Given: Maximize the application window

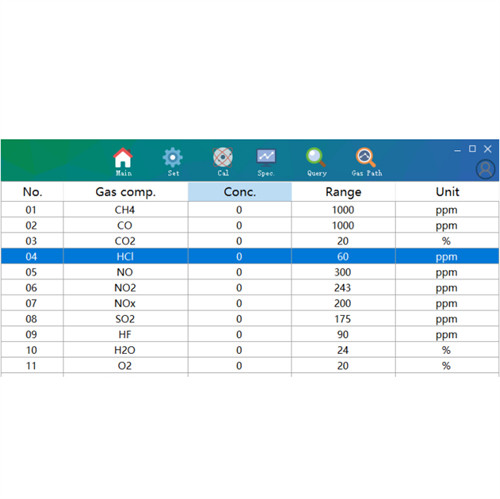Looking at the screenshot, I should (472, 149).
